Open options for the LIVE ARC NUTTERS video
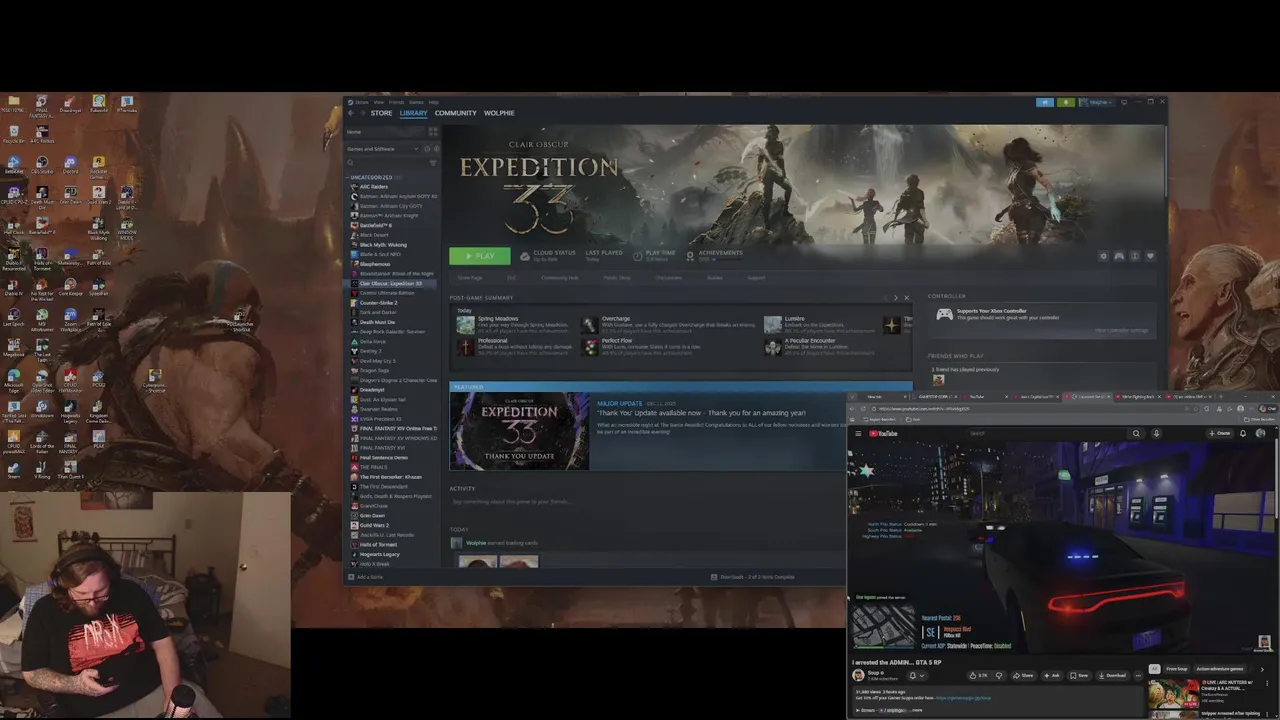Screen dimensions: 1280x720 pos(1267,683)
